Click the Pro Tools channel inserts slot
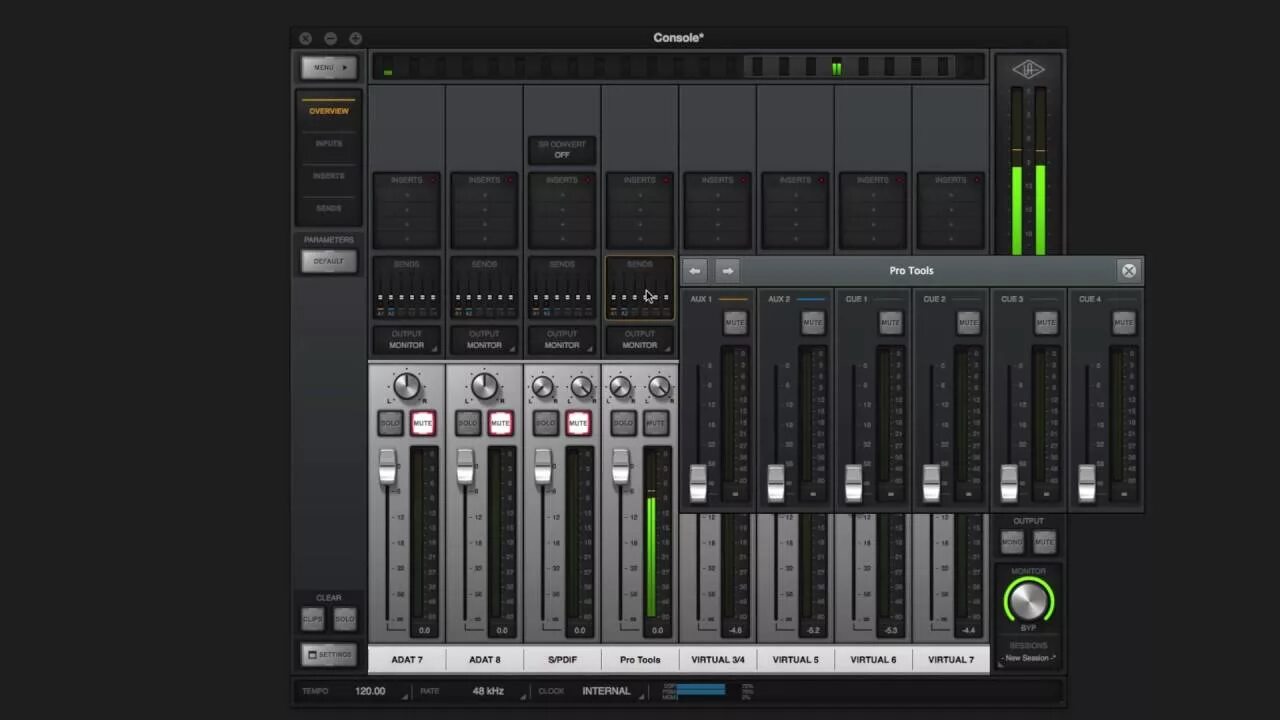Image resolution: width=1280 pixels, height=720 pixels. tap(640, 210)
